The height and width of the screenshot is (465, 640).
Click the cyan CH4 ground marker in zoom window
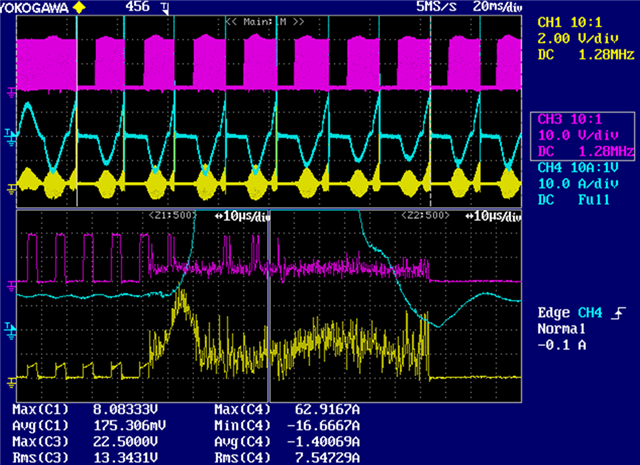[x=11, y=331]
